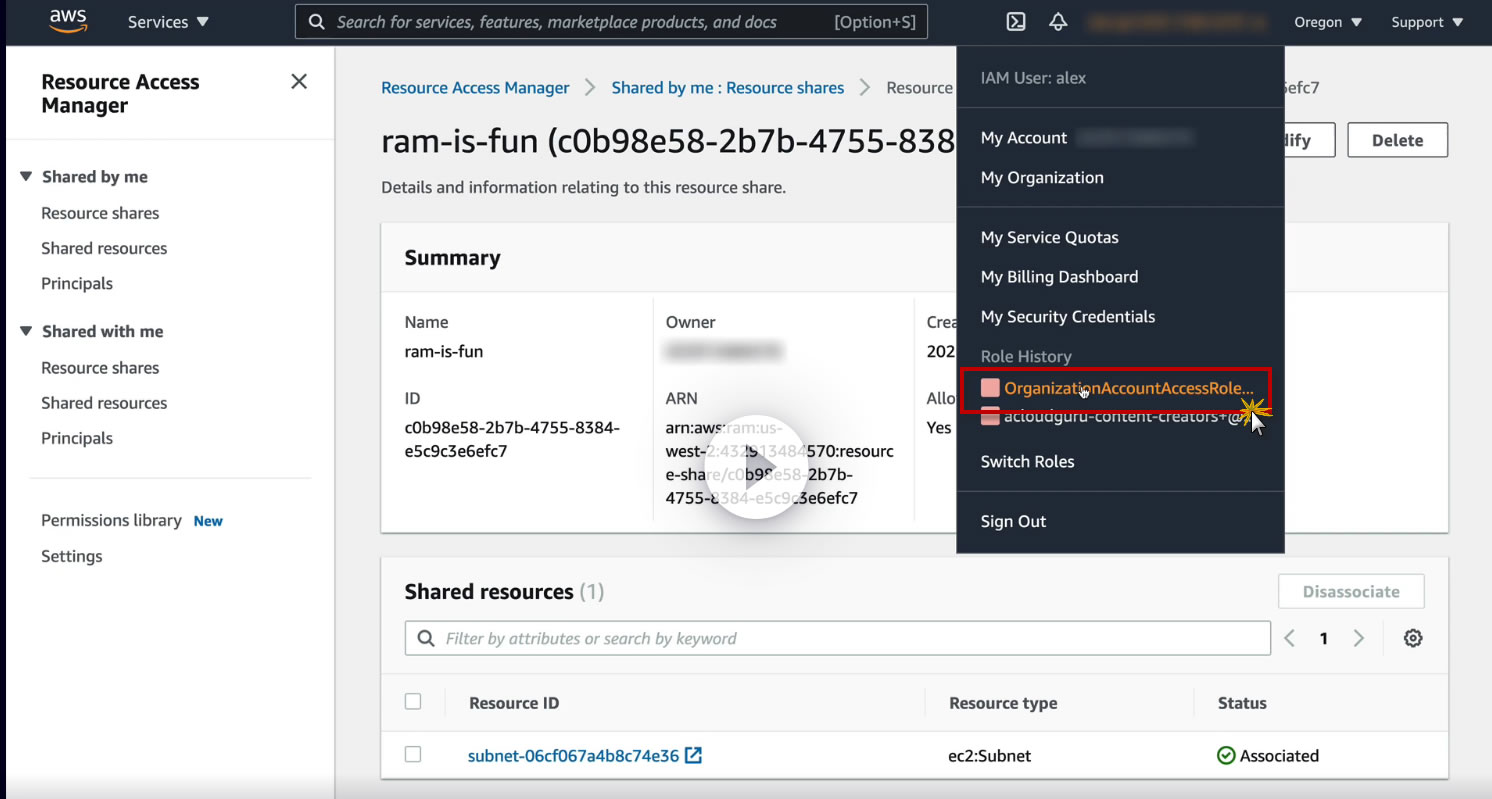
Task: Close the Resource Access Manager sidebar
Action: tap(299, 82)
